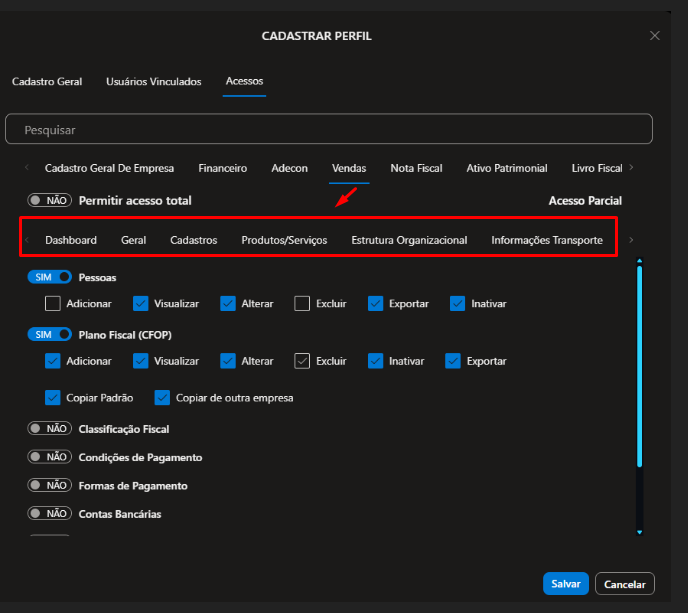The height and width of the screenshot is (613, 688).
Task: Click the permissions list scrollbar up arrow
Action: pos(639,262)
